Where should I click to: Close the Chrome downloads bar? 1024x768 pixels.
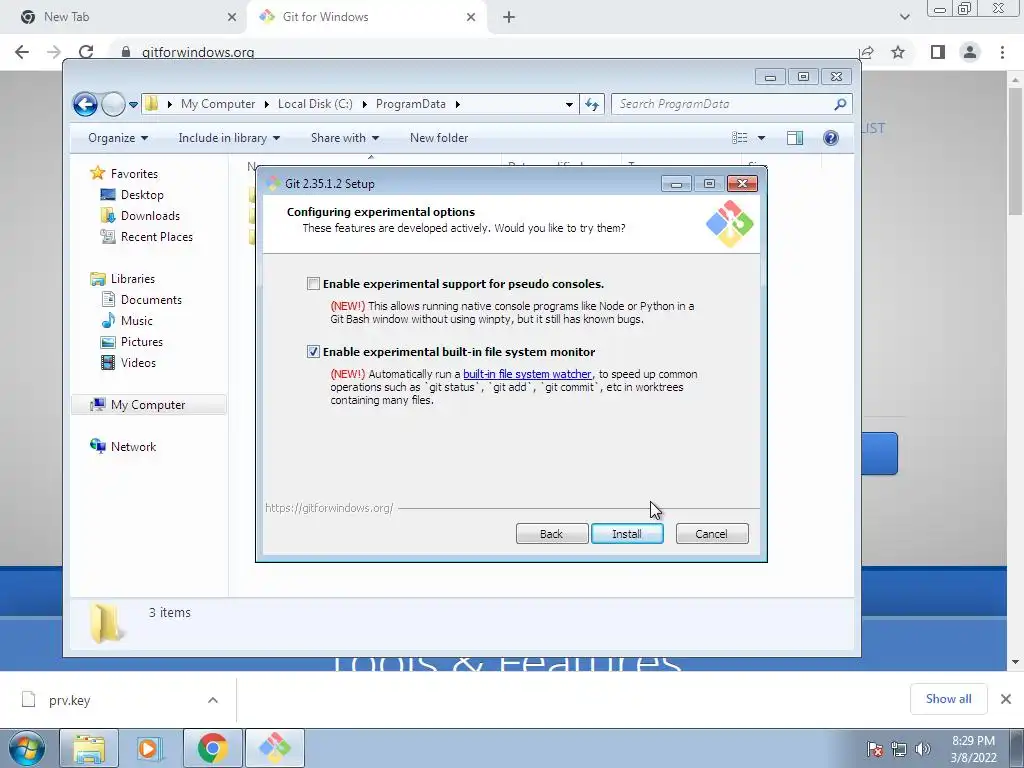point(1006,699)
